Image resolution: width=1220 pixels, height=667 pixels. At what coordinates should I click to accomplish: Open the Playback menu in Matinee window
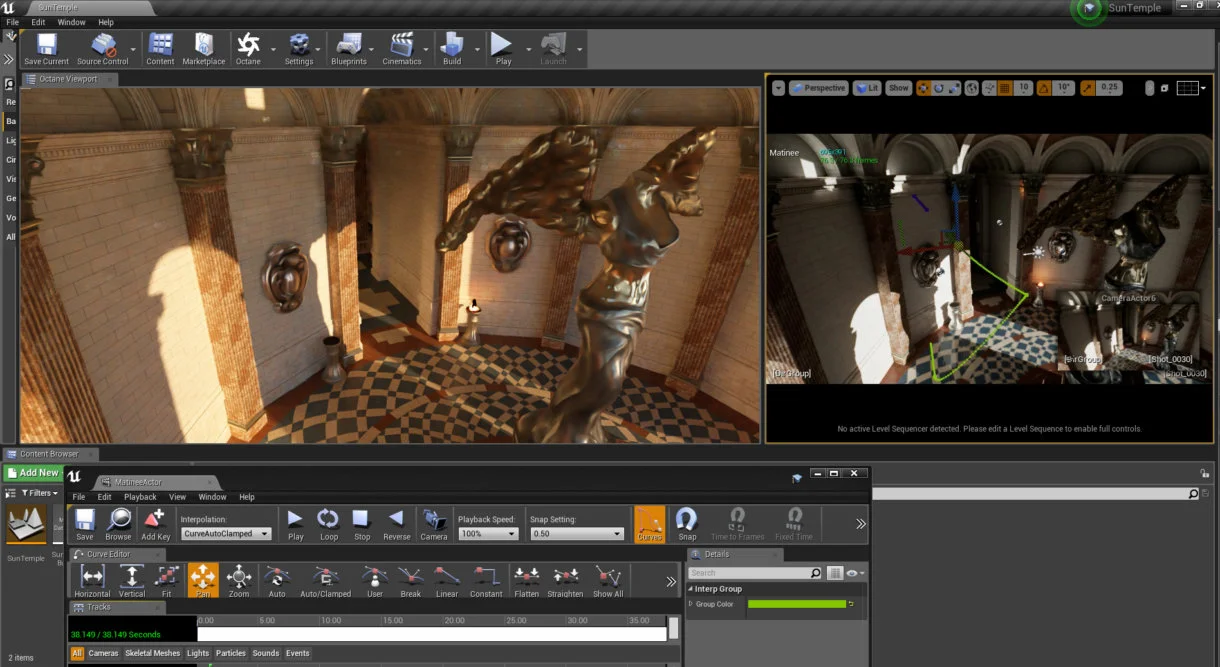[140, 497]
